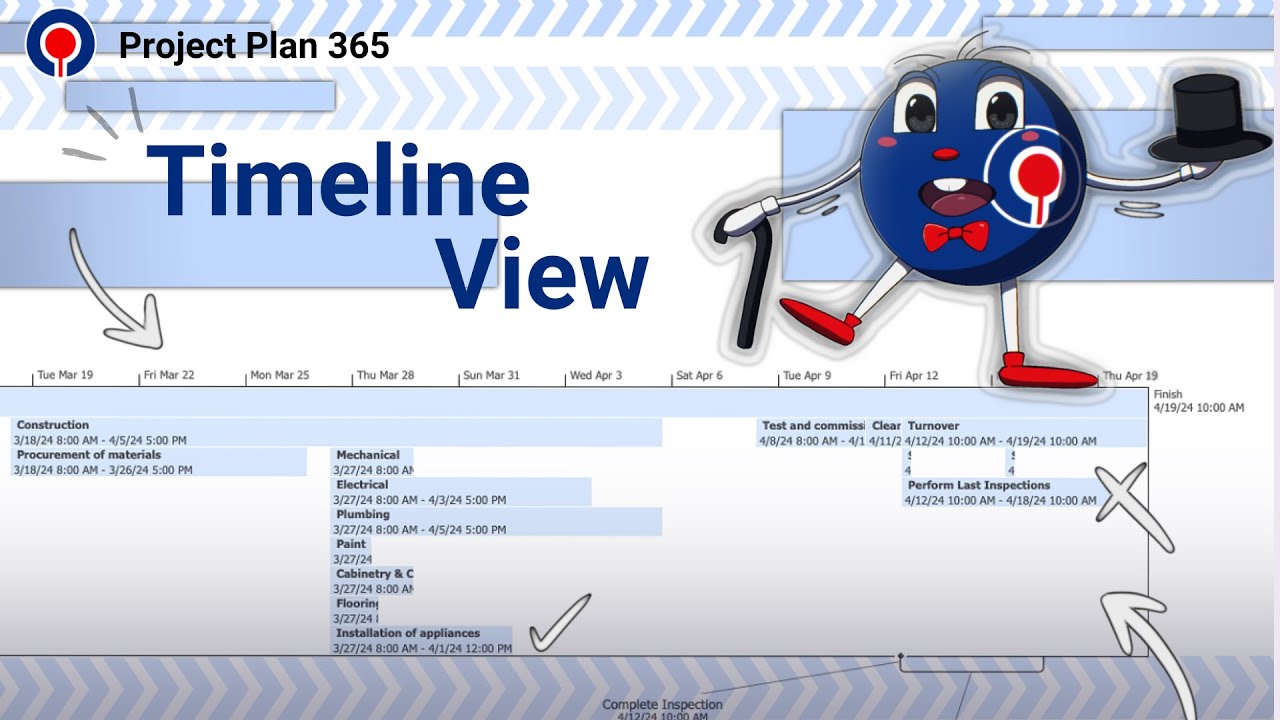Click the Fri Apr 12 date tick

click(913, 375)
